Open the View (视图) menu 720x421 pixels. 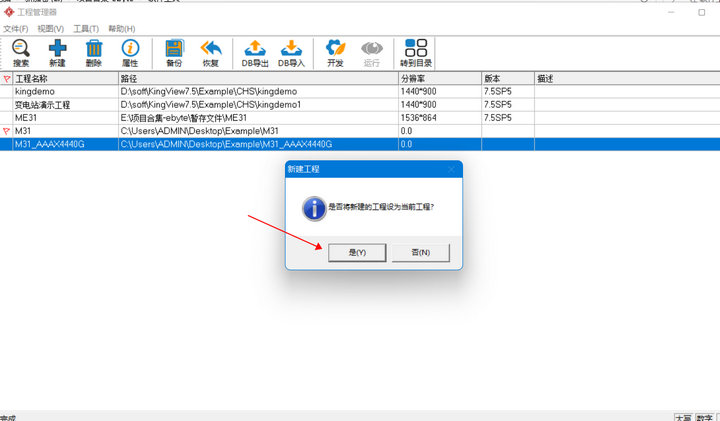coord(50,29)
